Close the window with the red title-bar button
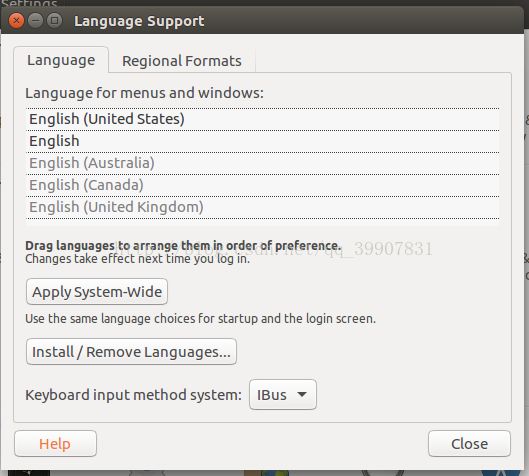 [16, 21]
